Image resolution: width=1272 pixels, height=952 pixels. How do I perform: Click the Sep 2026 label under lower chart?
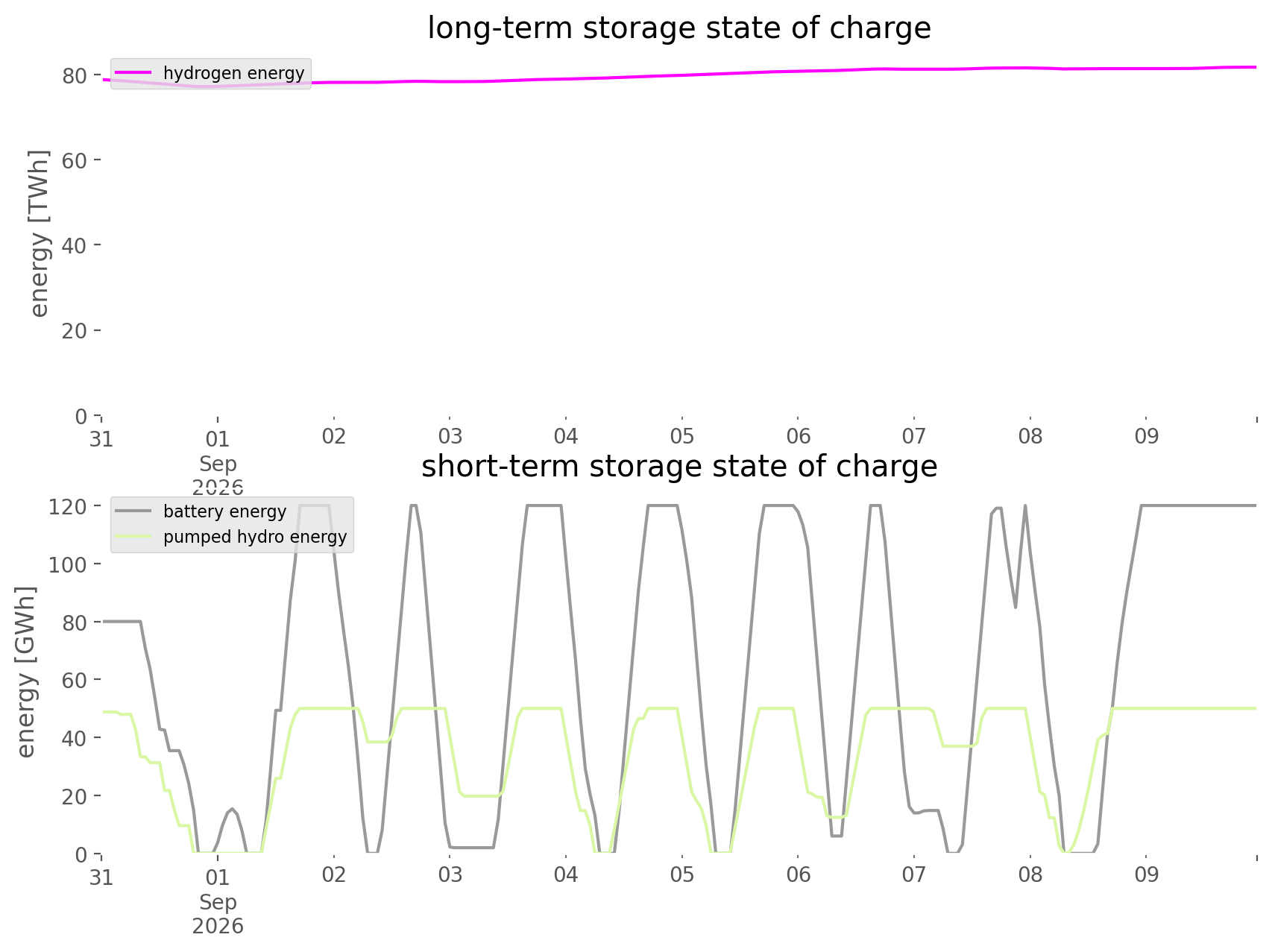tap(218, 914)
